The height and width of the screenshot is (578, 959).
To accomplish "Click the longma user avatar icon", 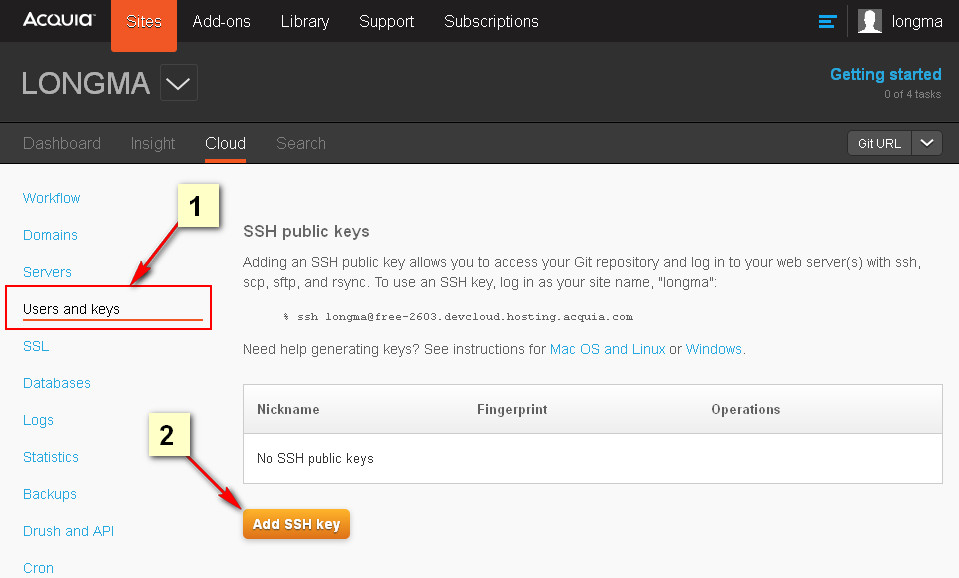I will [x=870, y=21].
